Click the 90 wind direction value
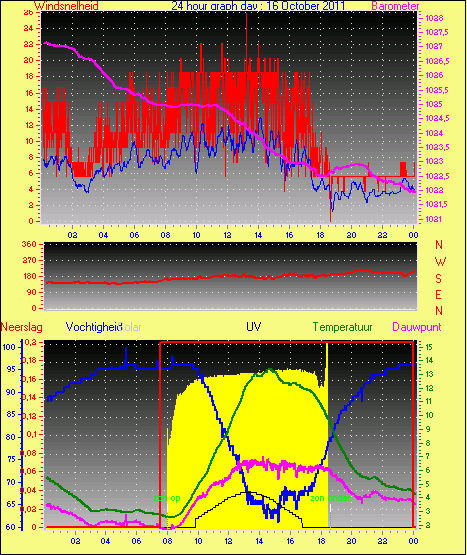The width and height of the screenshot is (467, 555). coord(32,292)
